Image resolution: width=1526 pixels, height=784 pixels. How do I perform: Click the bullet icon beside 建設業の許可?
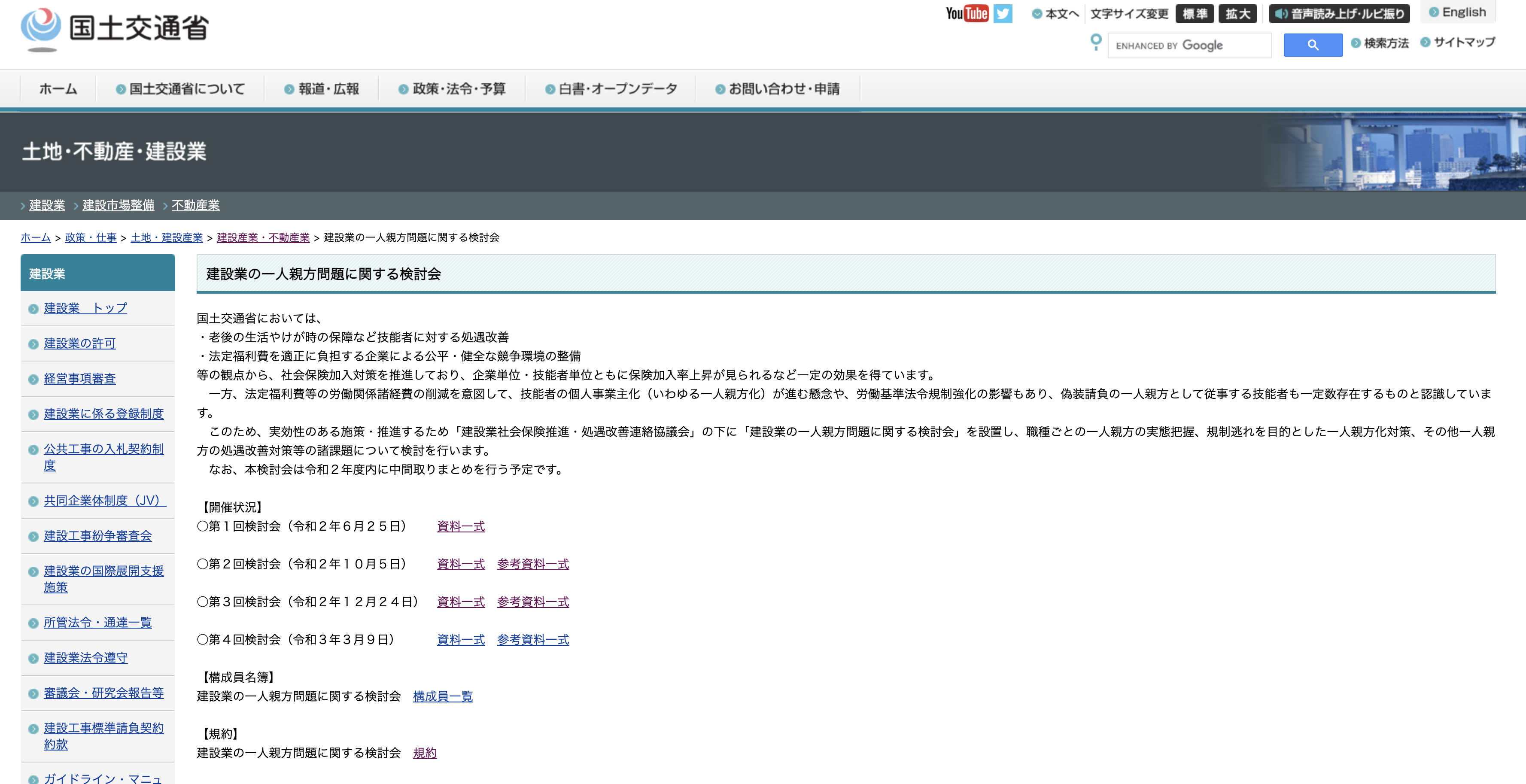coord(33,344)
